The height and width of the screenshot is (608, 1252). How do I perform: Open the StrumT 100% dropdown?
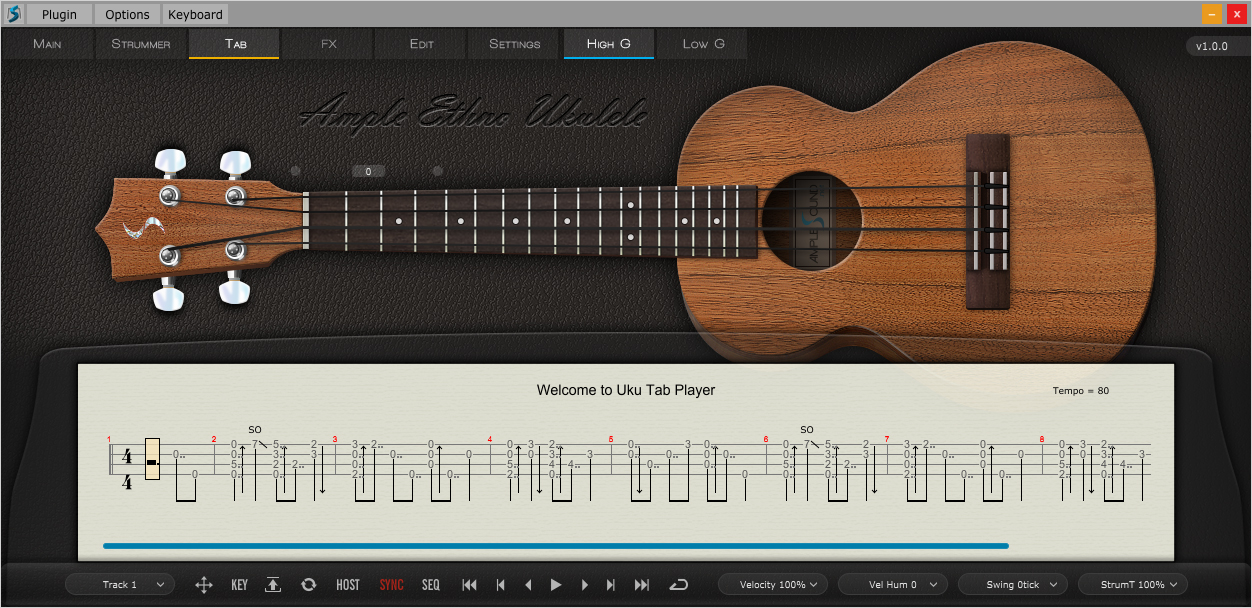1133,584
